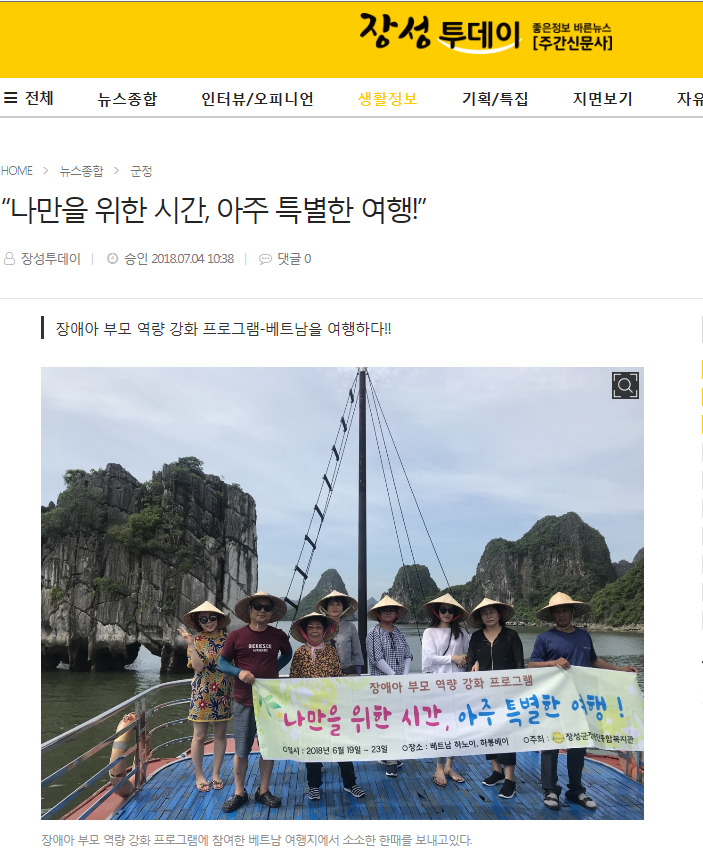Click the clock icon beside 승인 date
This screenshot has height=852, width=703.
[112, 259]
